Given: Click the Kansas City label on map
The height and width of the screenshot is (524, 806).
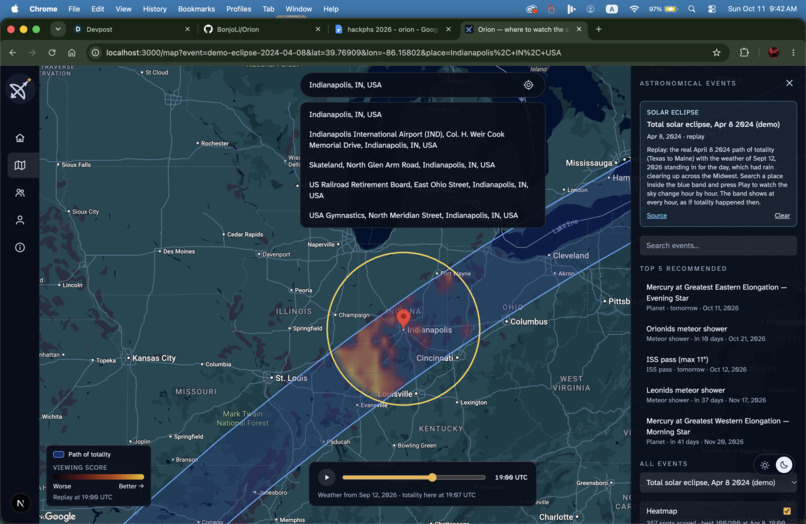Looking at the screenshot, I should (154, 358).
